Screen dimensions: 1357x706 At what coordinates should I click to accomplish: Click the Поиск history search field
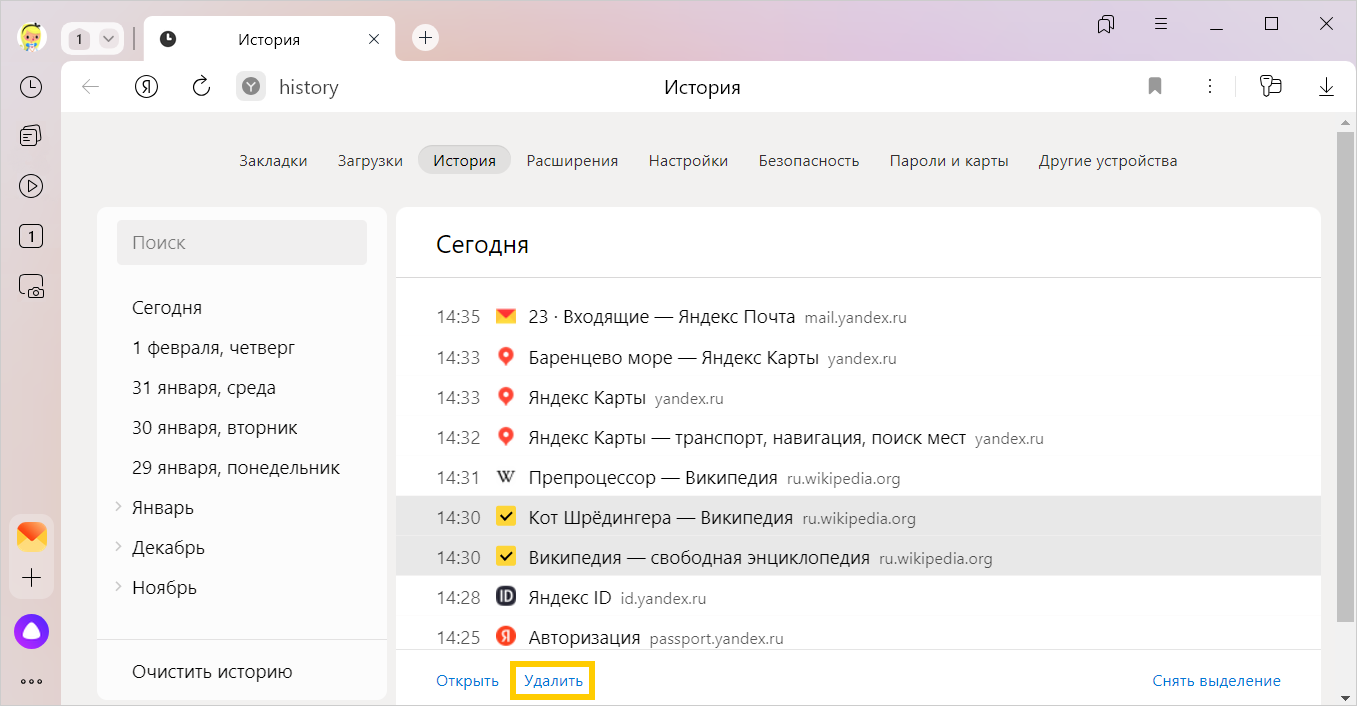pyautogui.click(x=242, y=242)
